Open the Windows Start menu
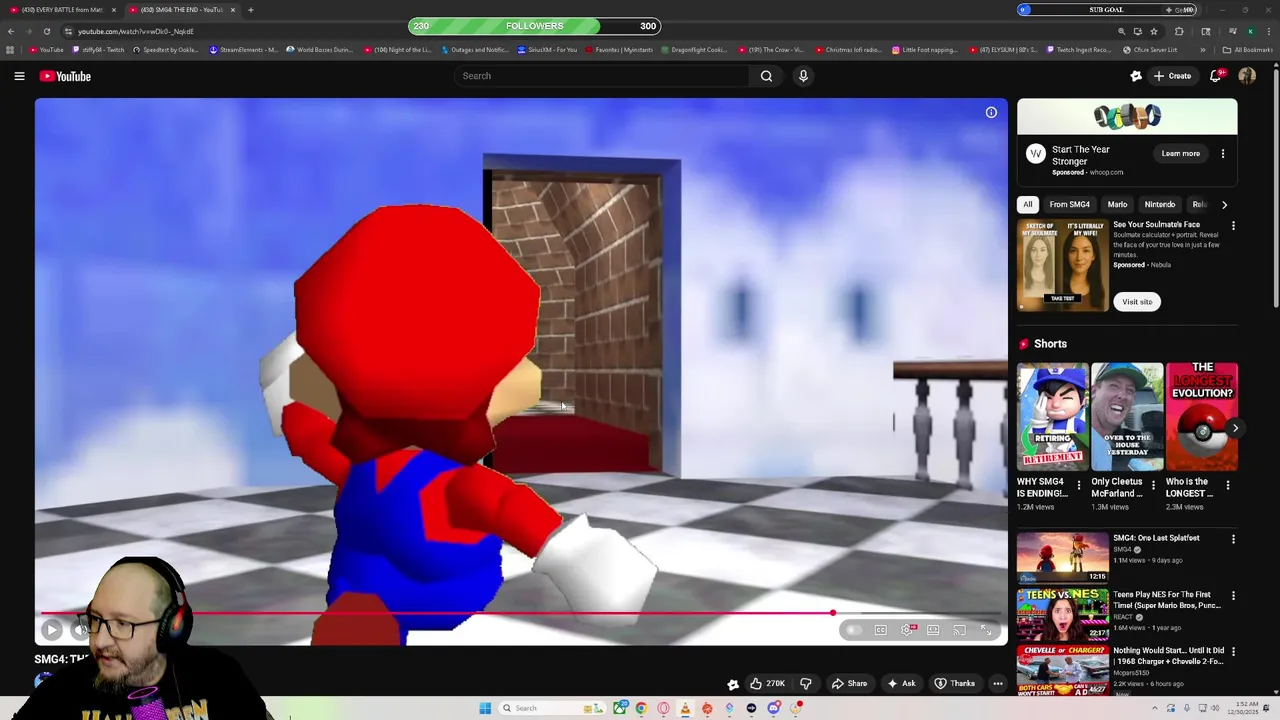This screenshot has width=1280, height=720. tap(485, 708)
